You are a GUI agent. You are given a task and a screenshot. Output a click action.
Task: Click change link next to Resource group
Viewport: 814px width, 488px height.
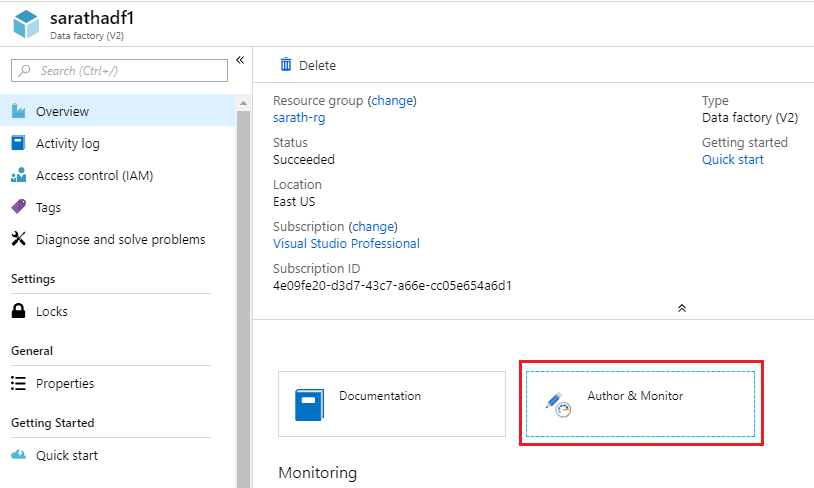[392, 100]
